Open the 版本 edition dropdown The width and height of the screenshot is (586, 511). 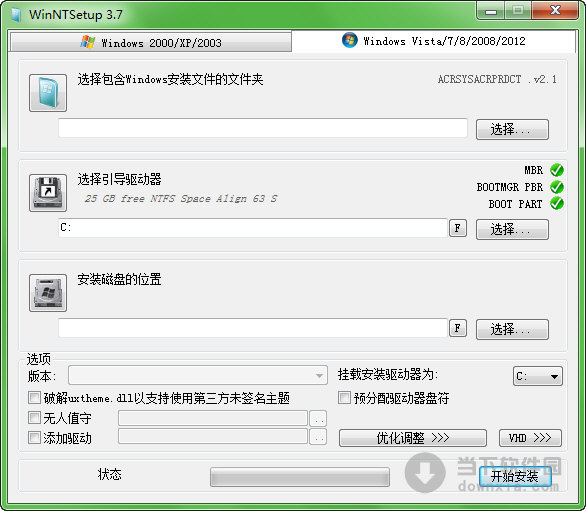[198, 375]
